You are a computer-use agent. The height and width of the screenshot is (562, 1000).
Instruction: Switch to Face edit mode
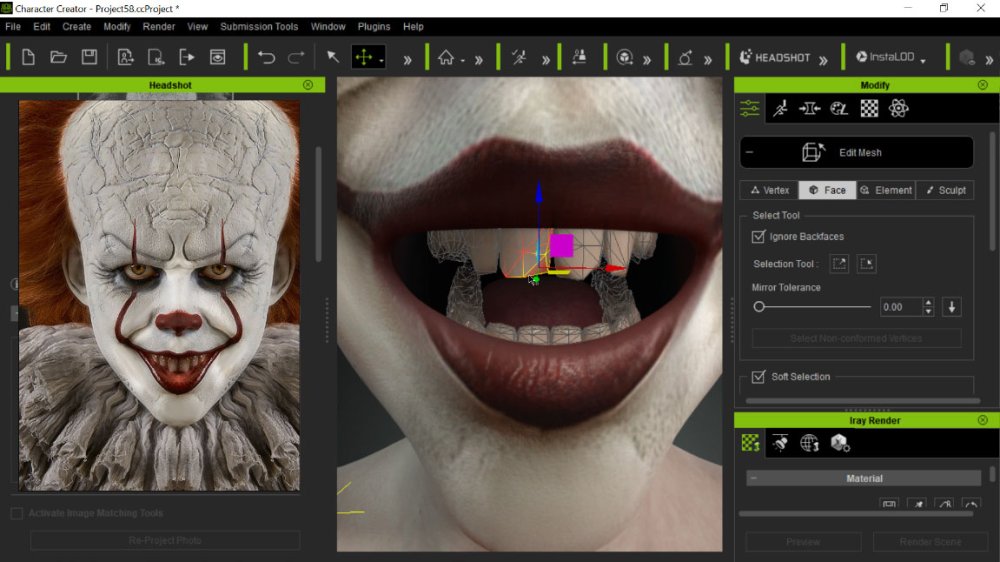(827, 190)
